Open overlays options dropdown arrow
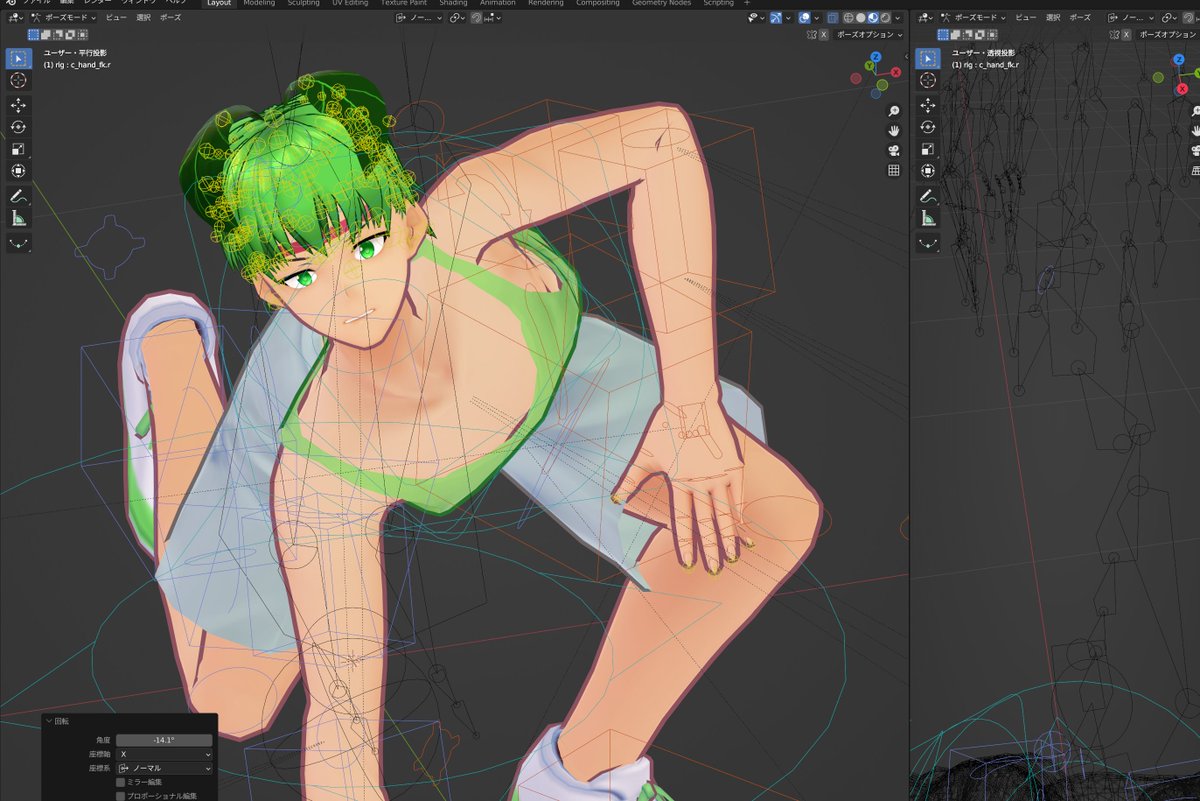The height and width of the screenshot is (801, 1200). [x=817, y=17]
